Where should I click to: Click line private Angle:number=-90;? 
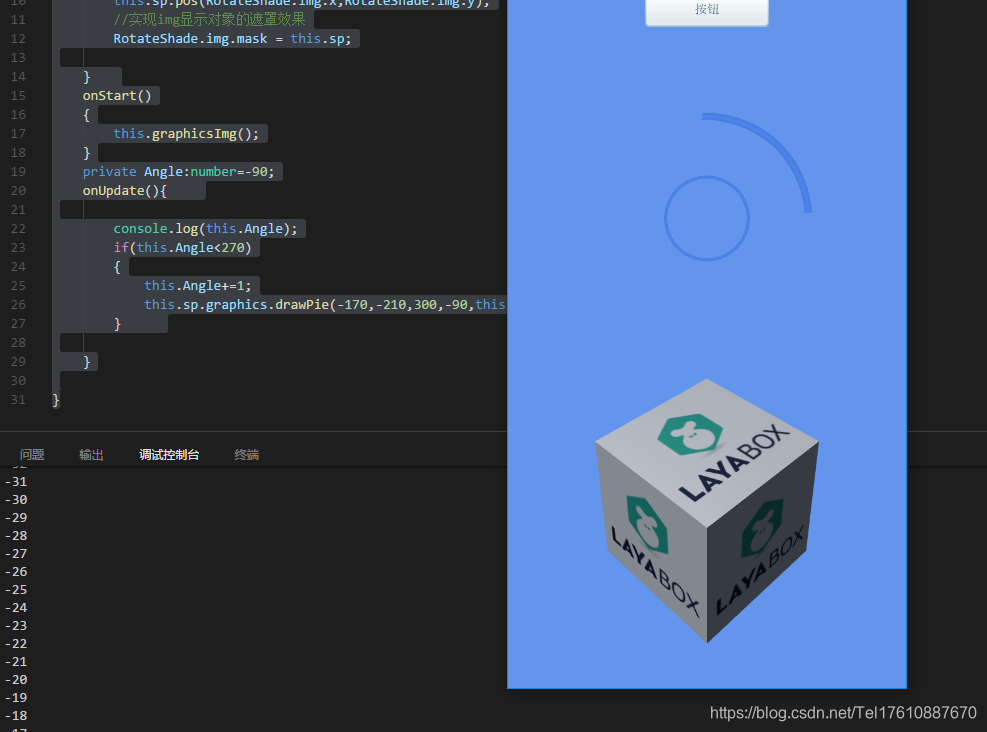179,172
